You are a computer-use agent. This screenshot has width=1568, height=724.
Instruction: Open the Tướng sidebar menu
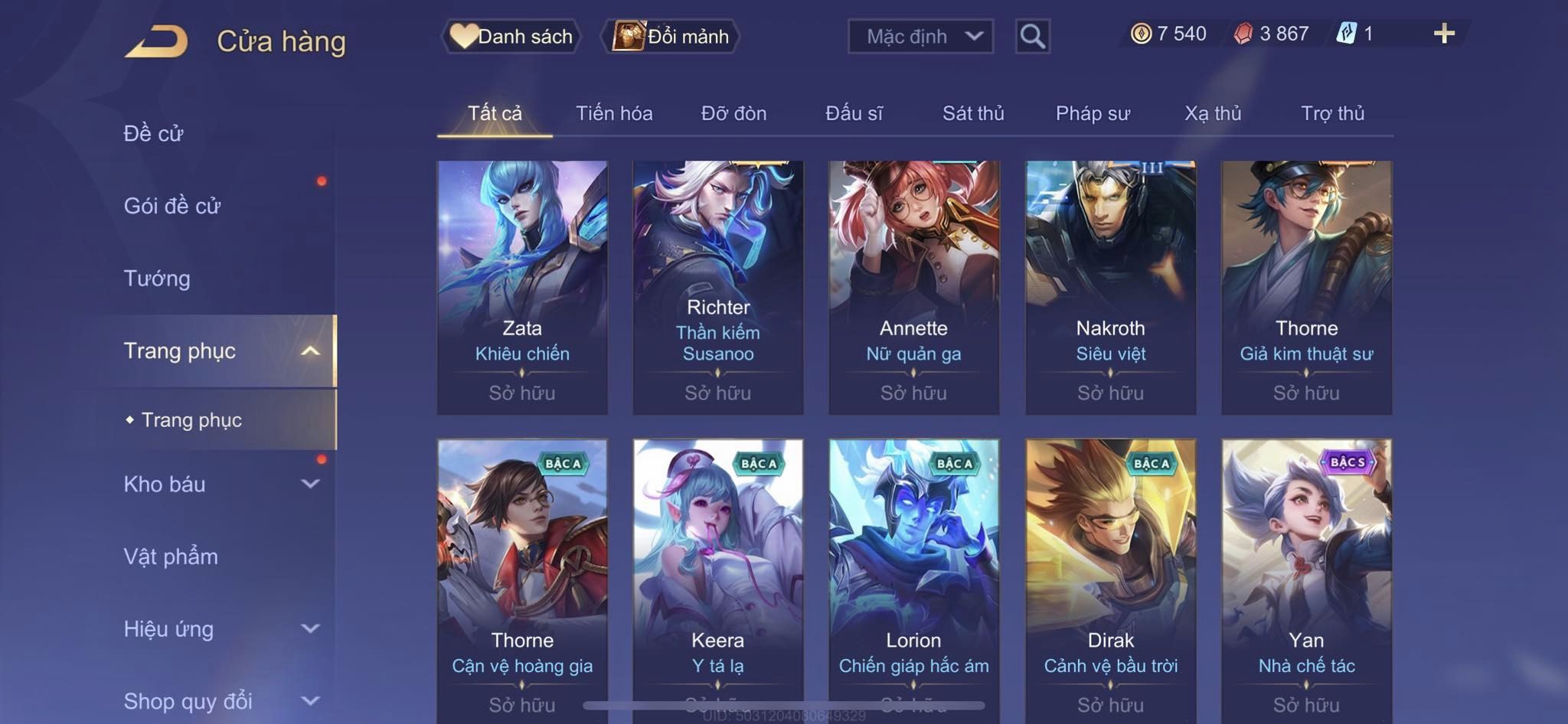[x=157, y=279]
